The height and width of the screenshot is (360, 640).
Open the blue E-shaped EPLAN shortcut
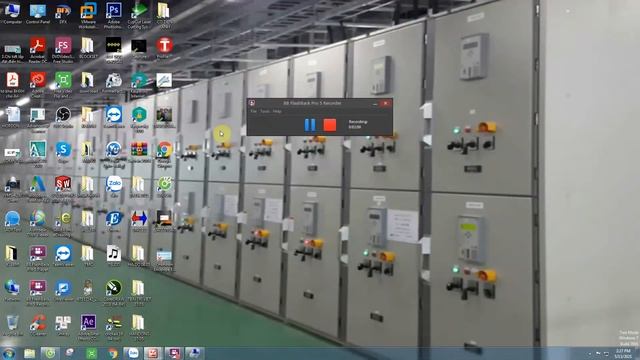(113, 221)
